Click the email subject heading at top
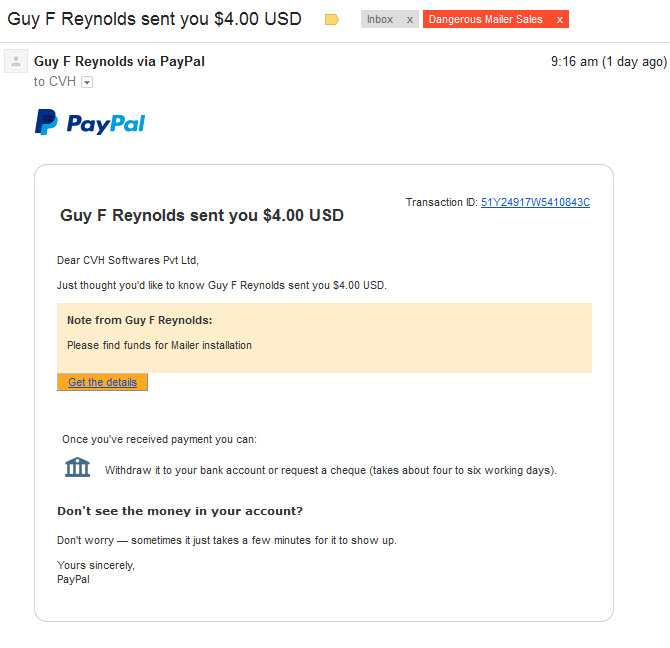Screen dimensions: 670x648 point(154,19)
